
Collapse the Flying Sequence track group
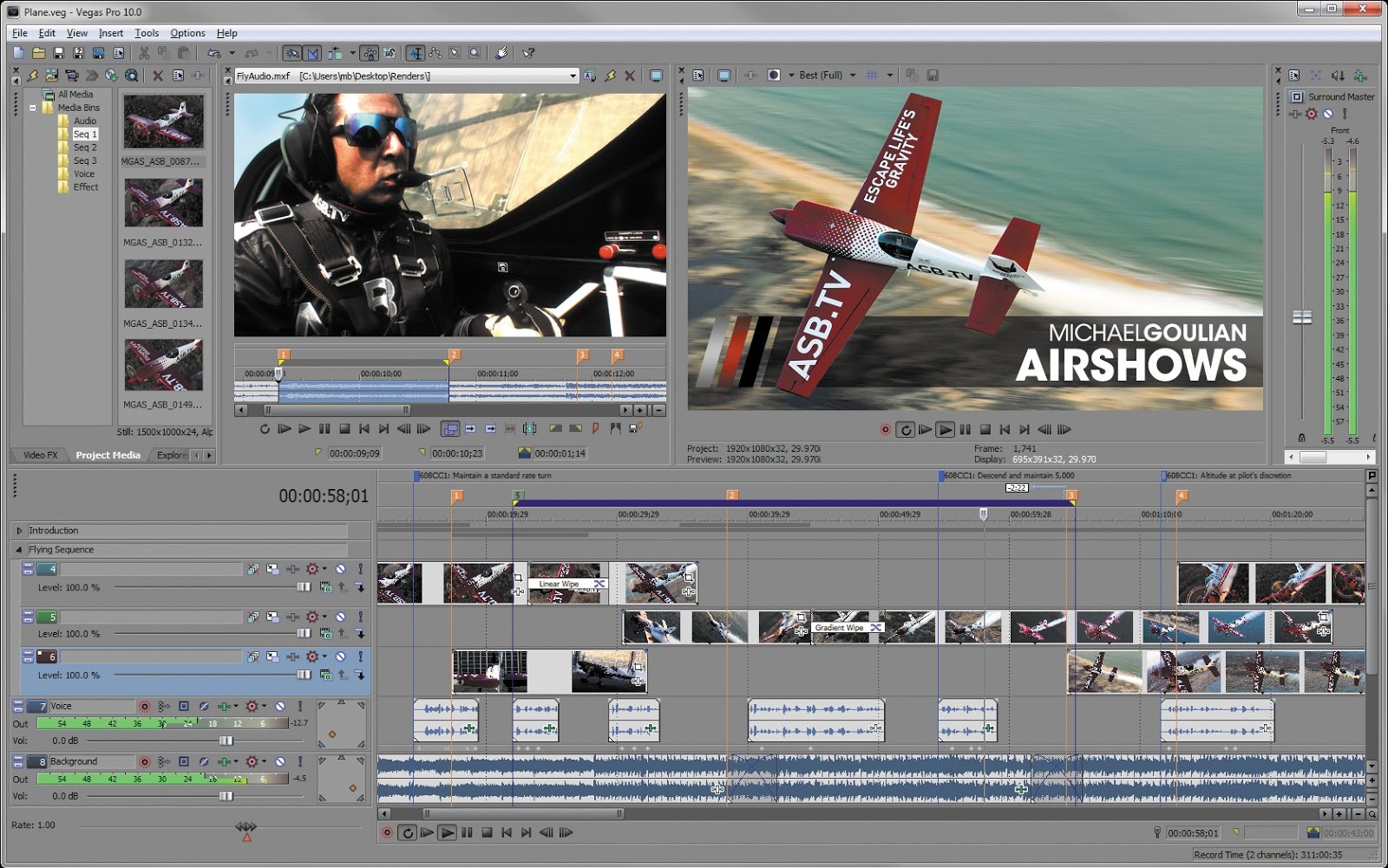pyautogui.click(x=19, y=549)
